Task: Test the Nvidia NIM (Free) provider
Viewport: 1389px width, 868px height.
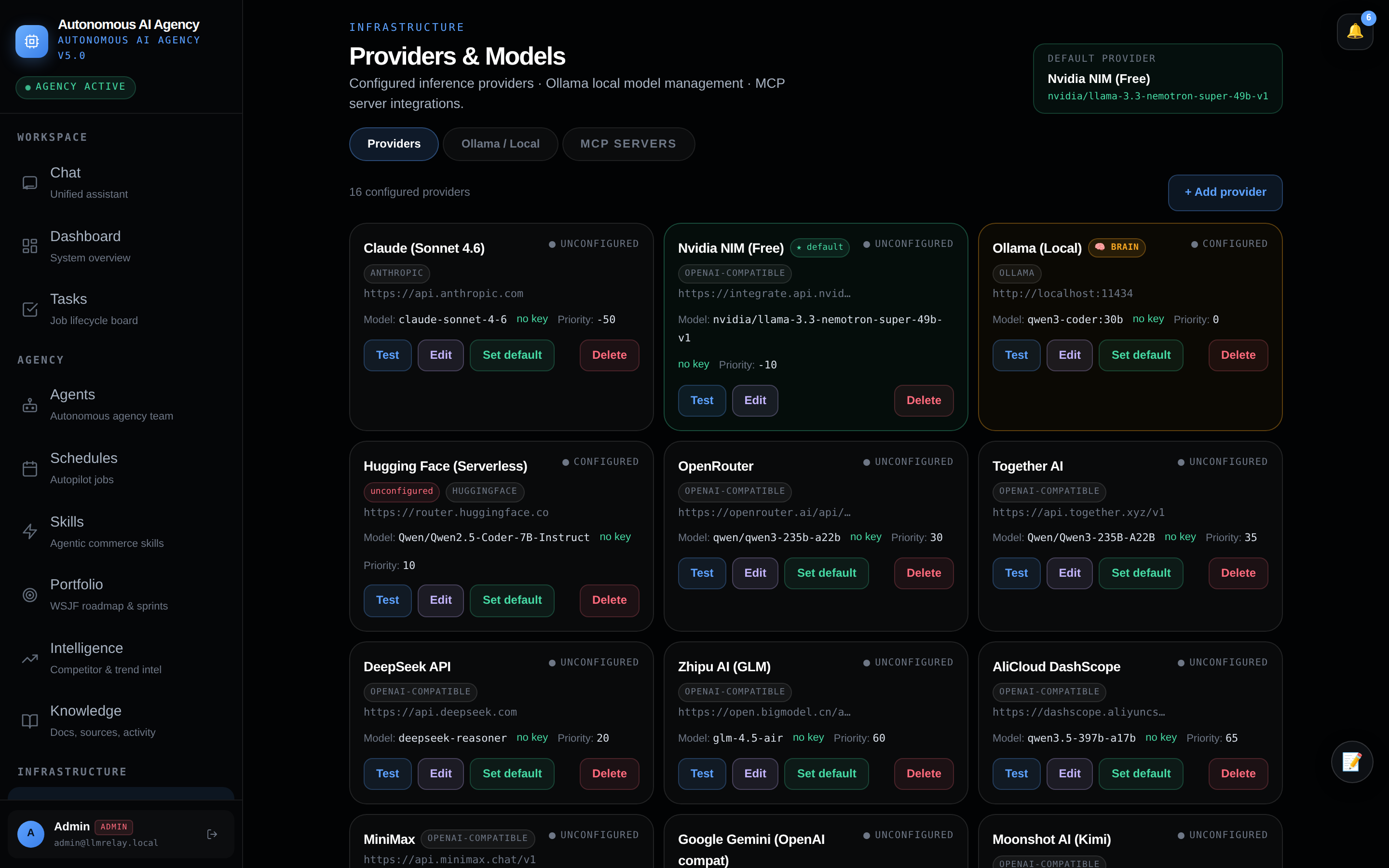Action: point(702,401)
